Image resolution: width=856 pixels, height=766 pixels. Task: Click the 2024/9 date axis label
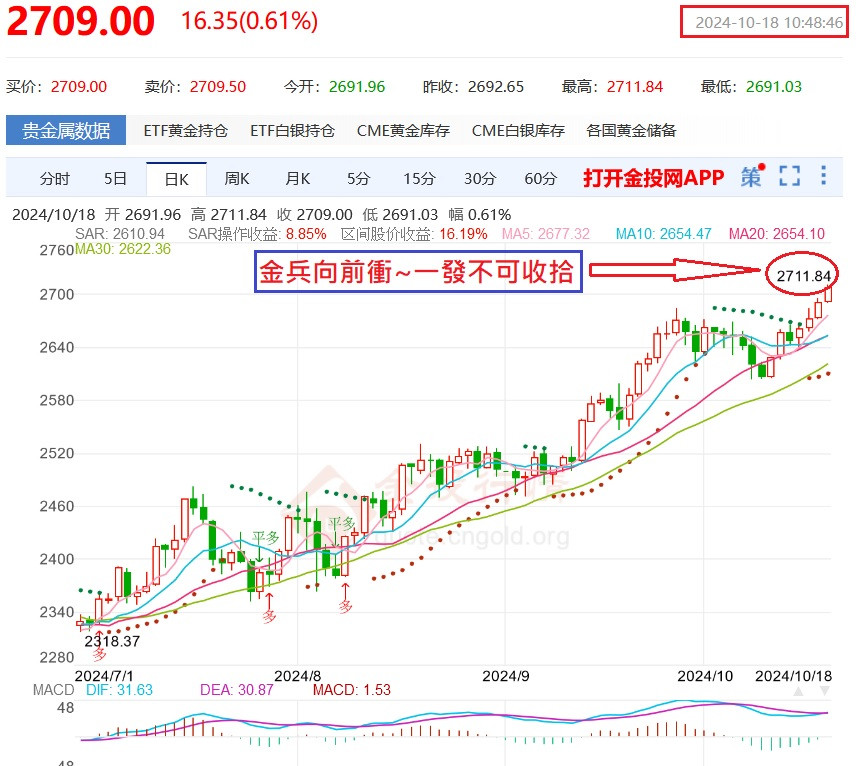click(506, 676)
